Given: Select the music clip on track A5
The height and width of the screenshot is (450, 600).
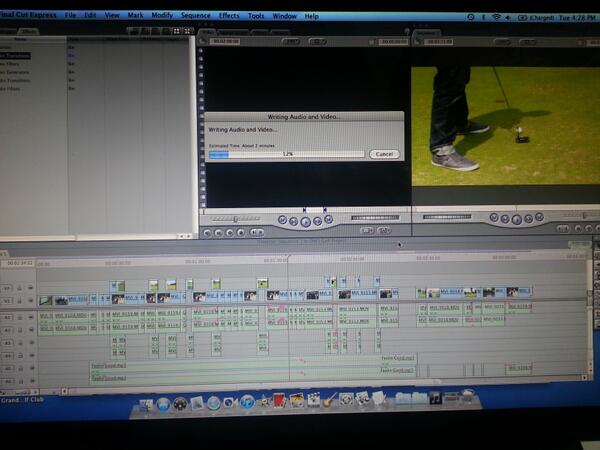Looking at the screenshot, I should pyautogui.click(x=253, y=365).
